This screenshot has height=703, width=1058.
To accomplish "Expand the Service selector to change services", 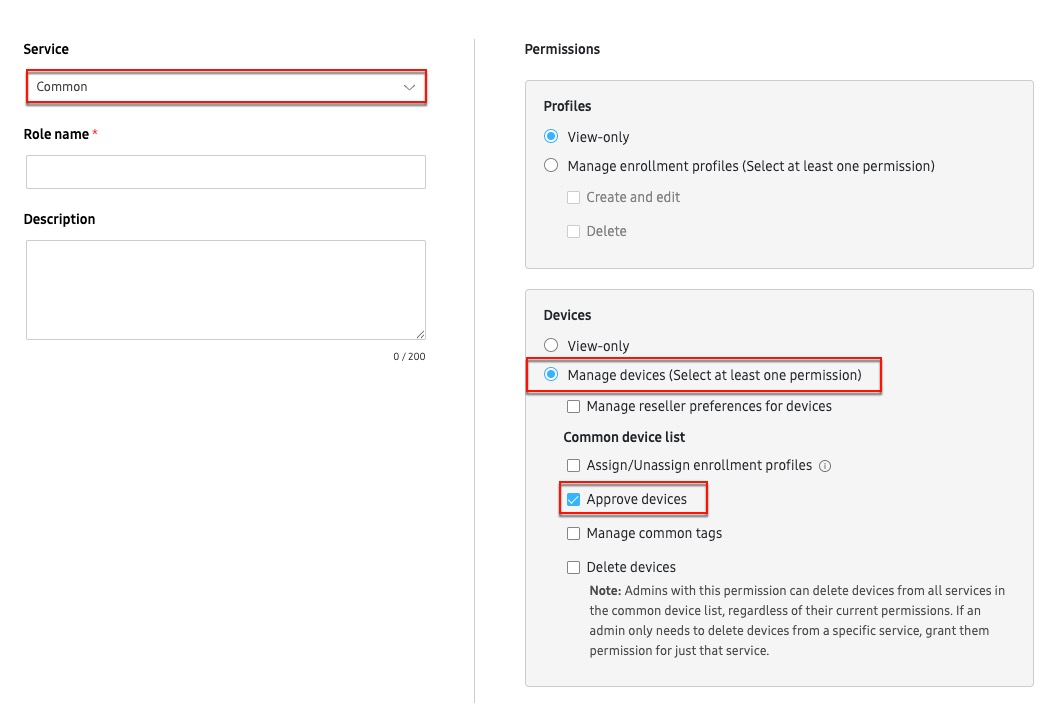I will click(x=225, y=87).
